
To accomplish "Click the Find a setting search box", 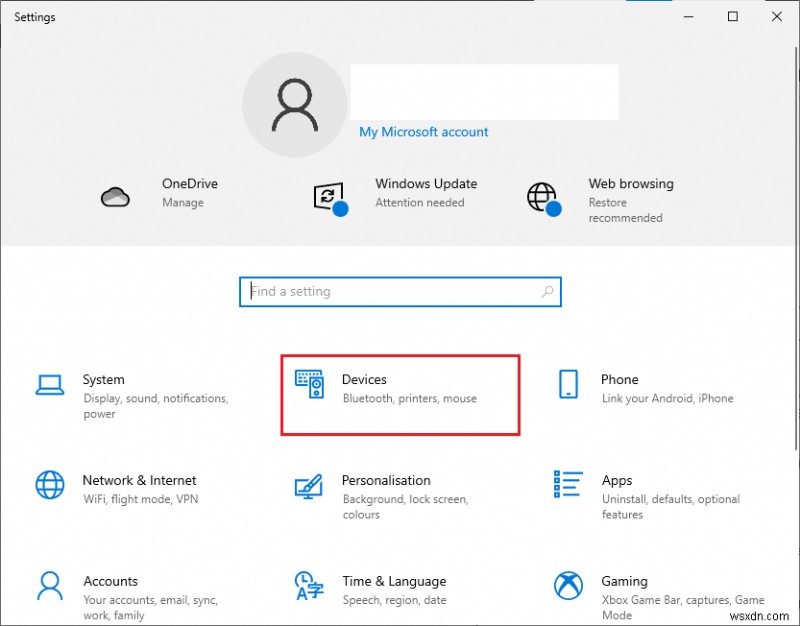I will [390, 292].
